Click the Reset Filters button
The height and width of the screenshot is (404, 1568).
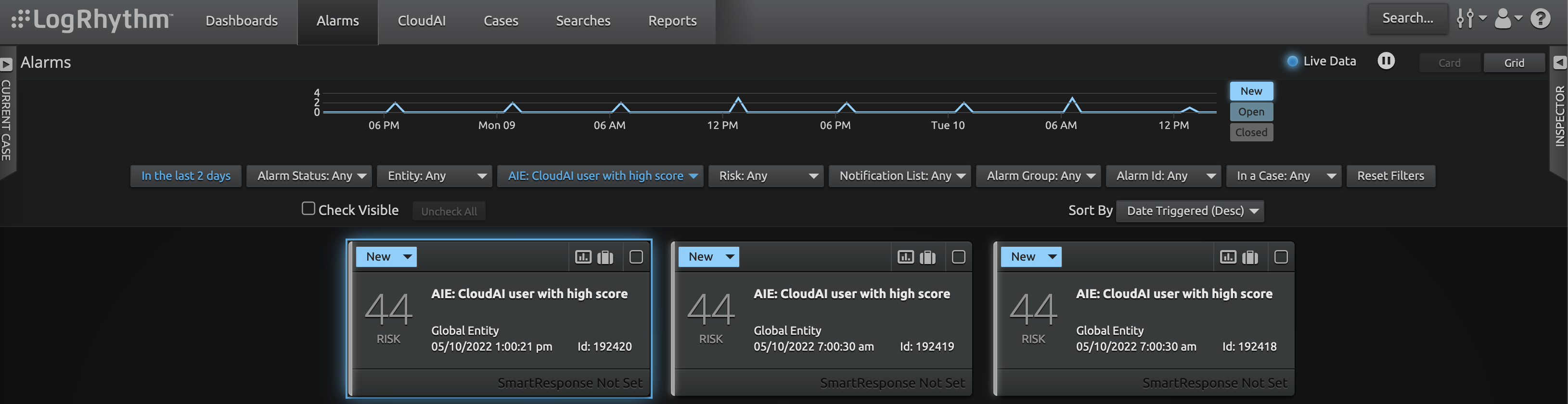1390,176
